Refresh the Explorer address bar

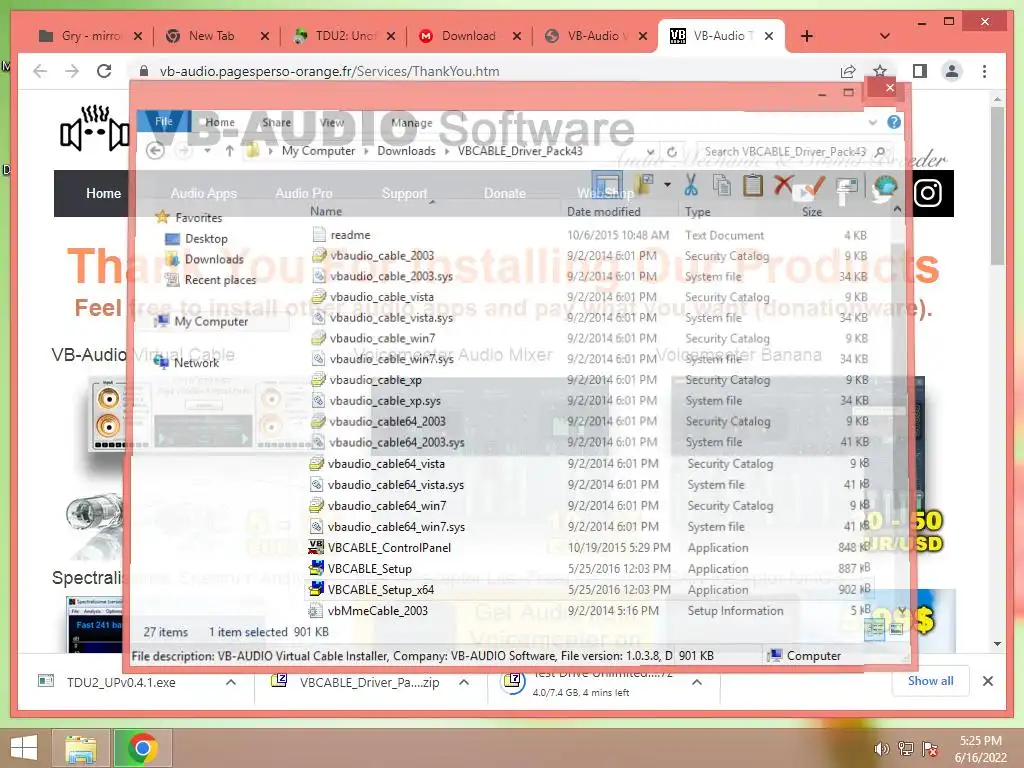click(x=671, y=152)
